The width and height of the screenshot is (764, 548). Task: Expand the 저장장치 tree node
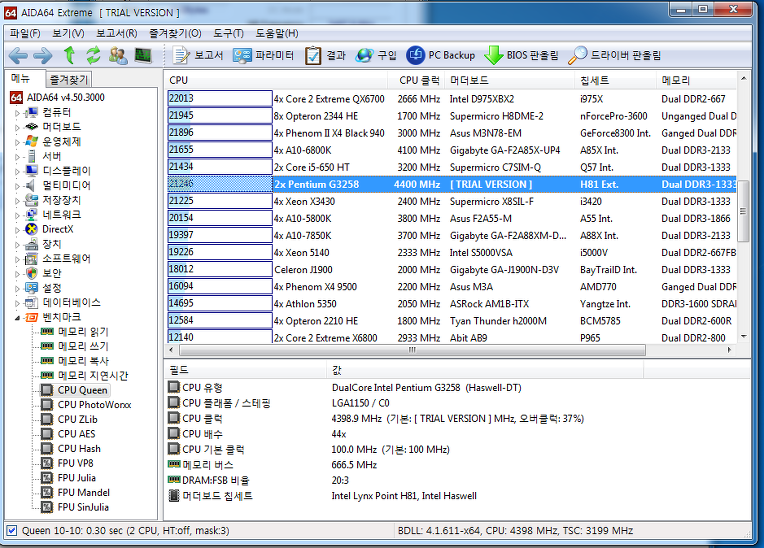pos(17,201)
